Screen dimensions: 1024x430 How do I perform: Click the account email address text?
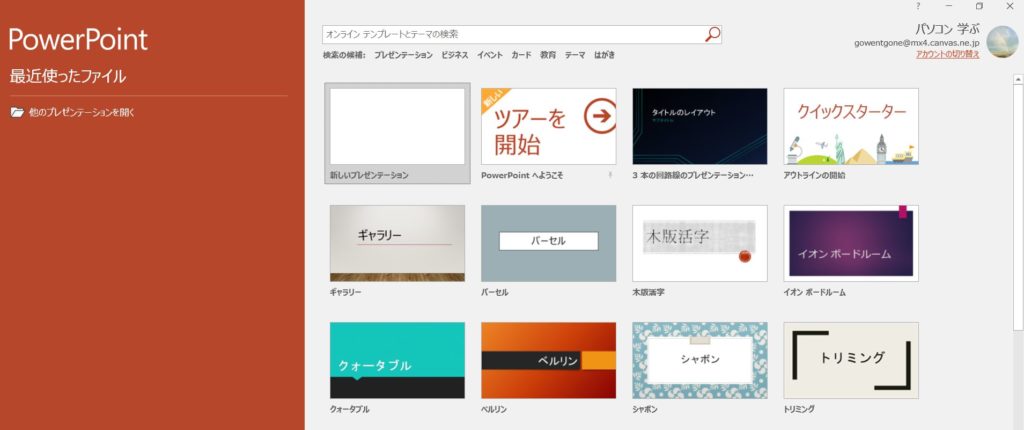click(x=917, y=43)
